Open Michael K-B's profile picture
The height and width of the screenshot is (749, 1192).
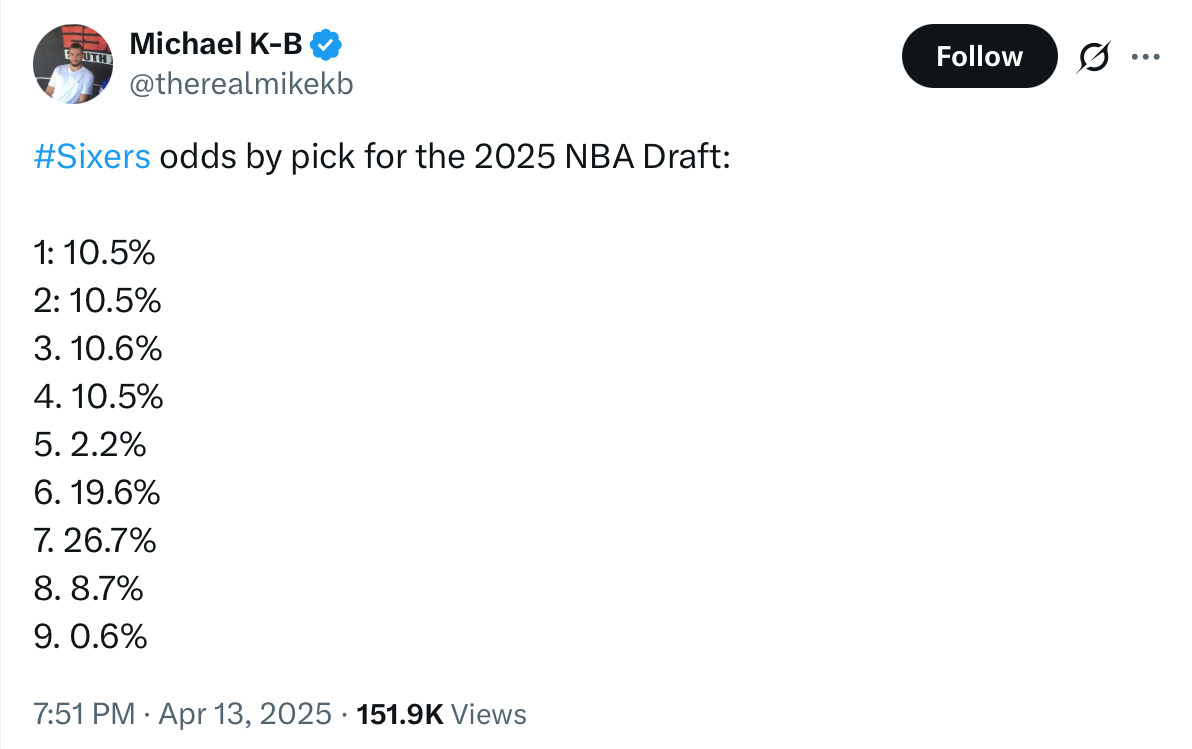click(x=73, y=64)
